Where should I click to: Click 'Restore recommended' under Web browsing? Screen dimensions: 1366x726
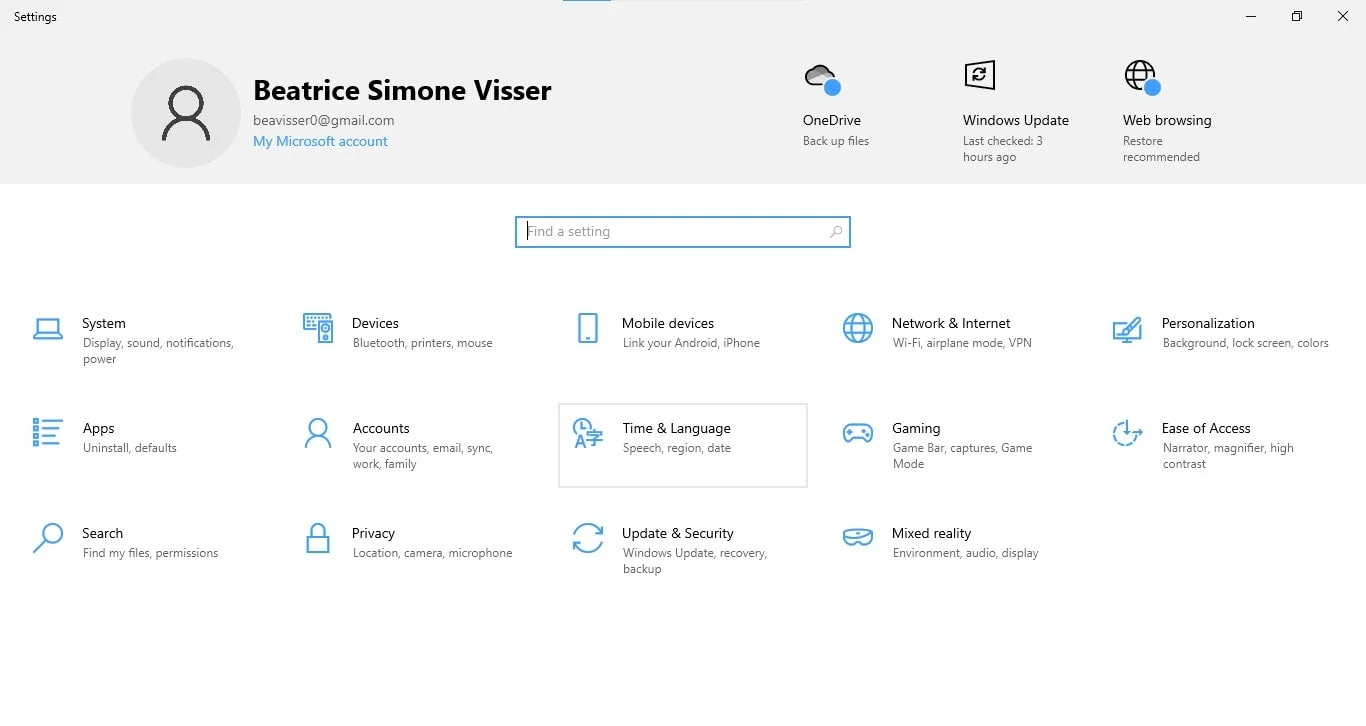pyautogui.click(x=1161, y=149)
